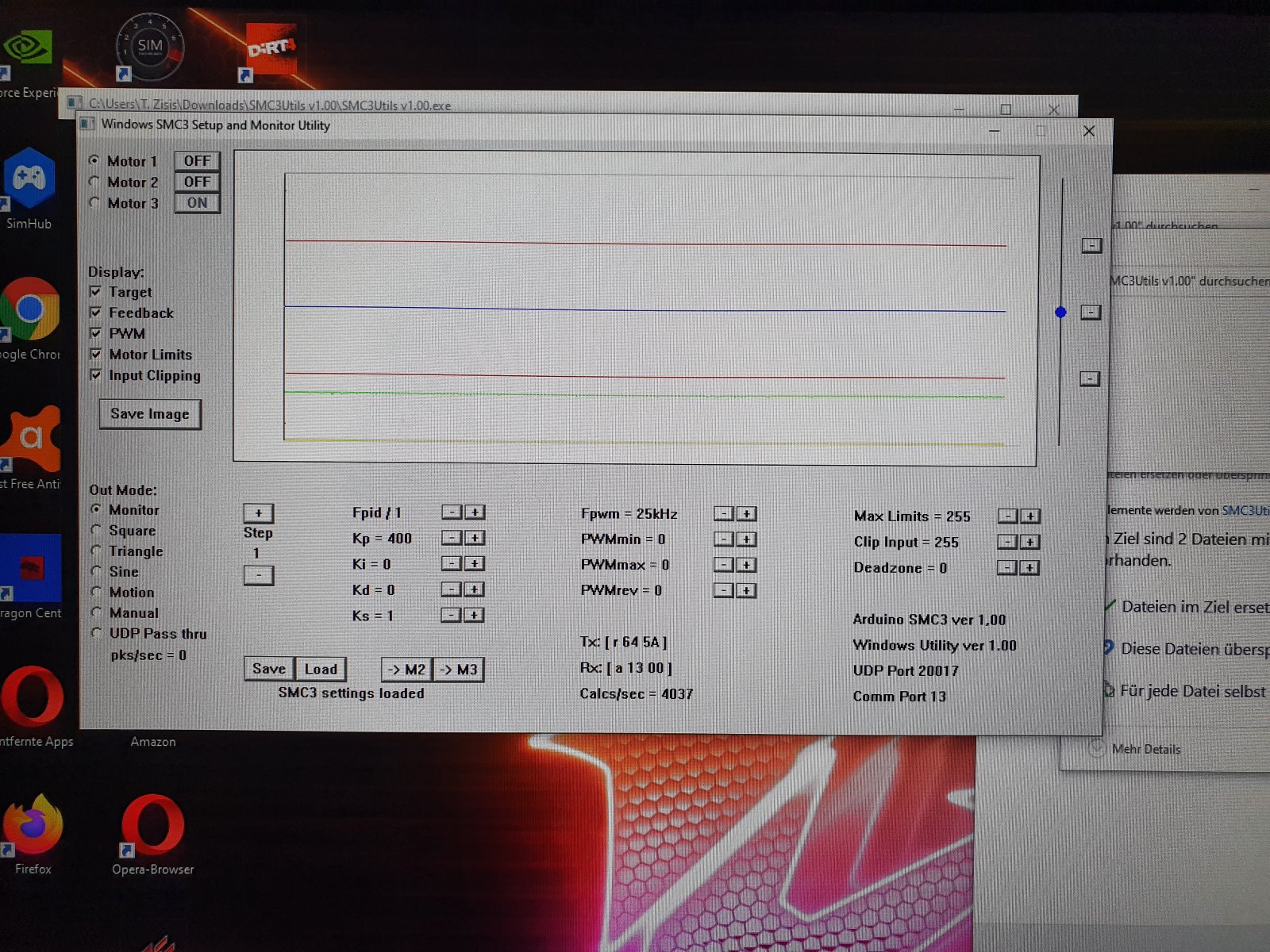This screenshot has height=952, width=1270.
Task: Decrease the Kd value
Action: tap(452, 589)
